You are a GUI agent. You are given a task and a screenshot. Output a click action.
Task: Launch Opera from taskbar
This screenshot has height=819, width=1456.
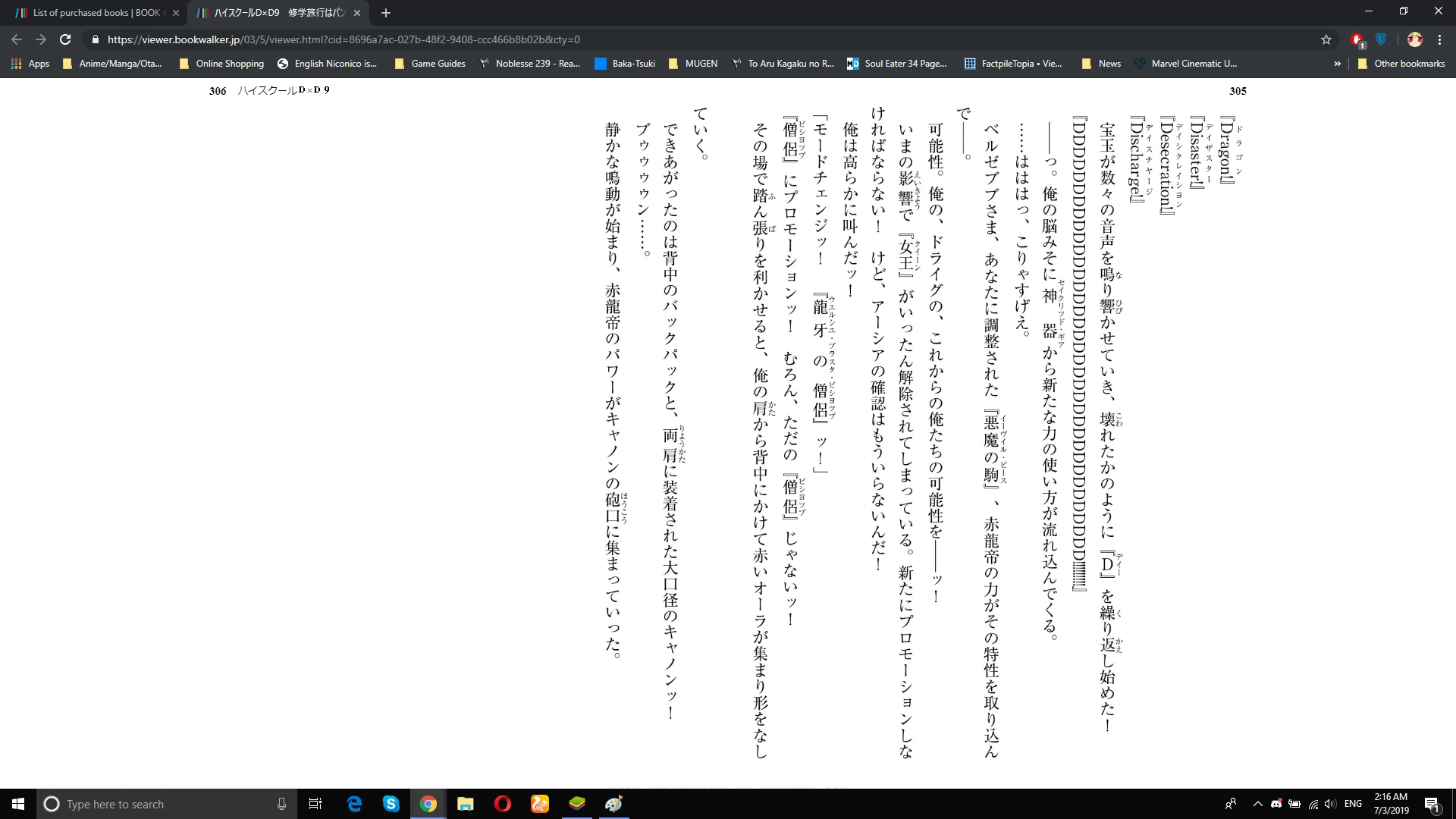click(503, 804)
